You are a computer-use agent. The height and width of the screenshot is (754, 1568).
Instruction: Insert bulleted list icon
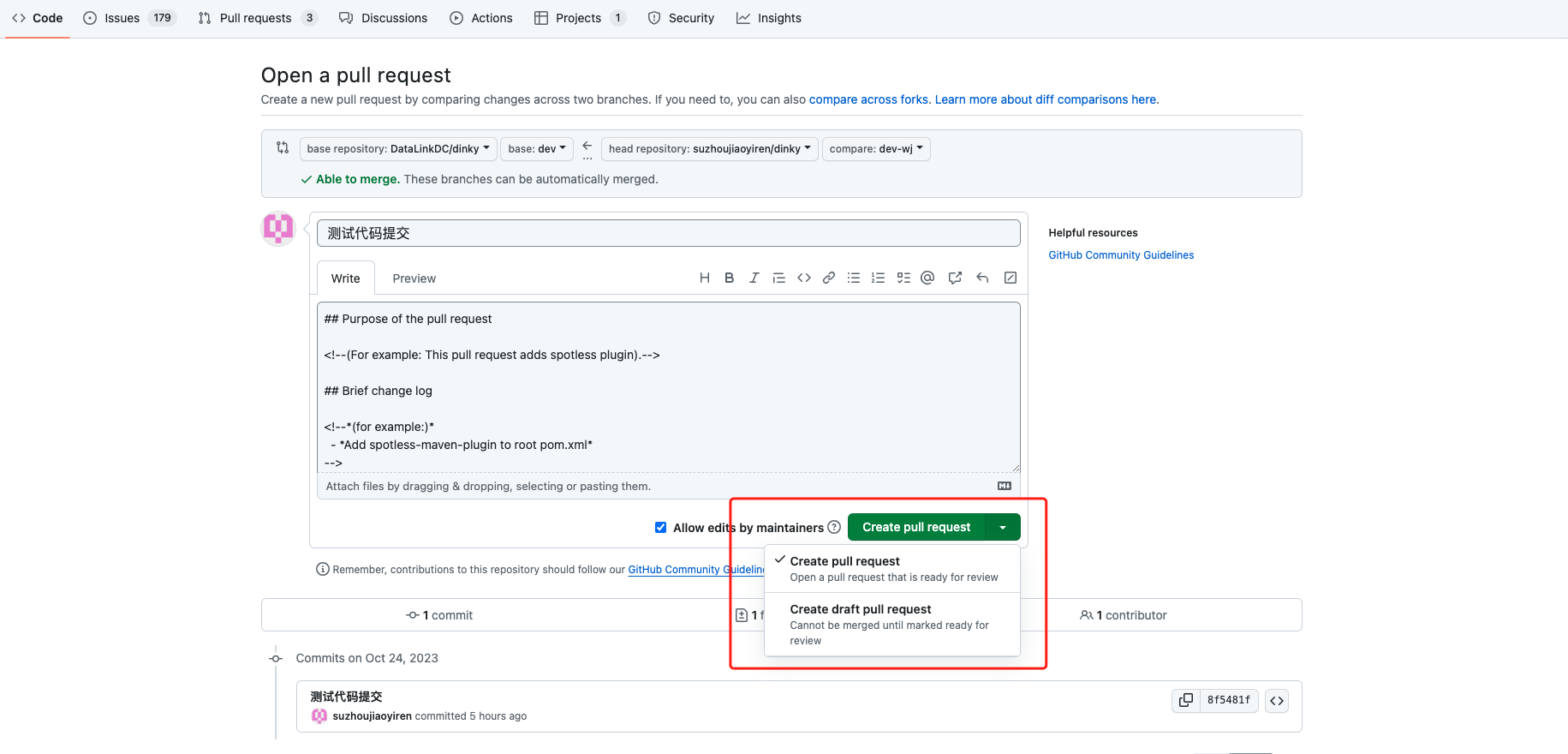tap(853, 278)
